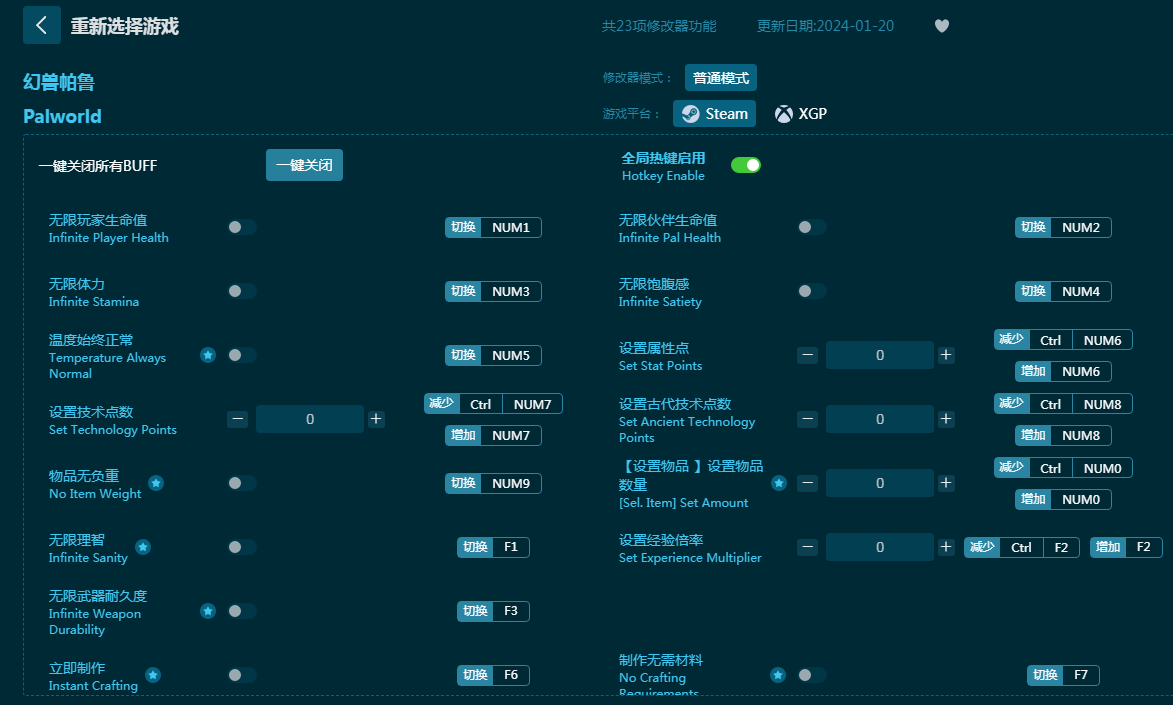Click the 切换 NUM2 hotkey button

(1063, 228)
